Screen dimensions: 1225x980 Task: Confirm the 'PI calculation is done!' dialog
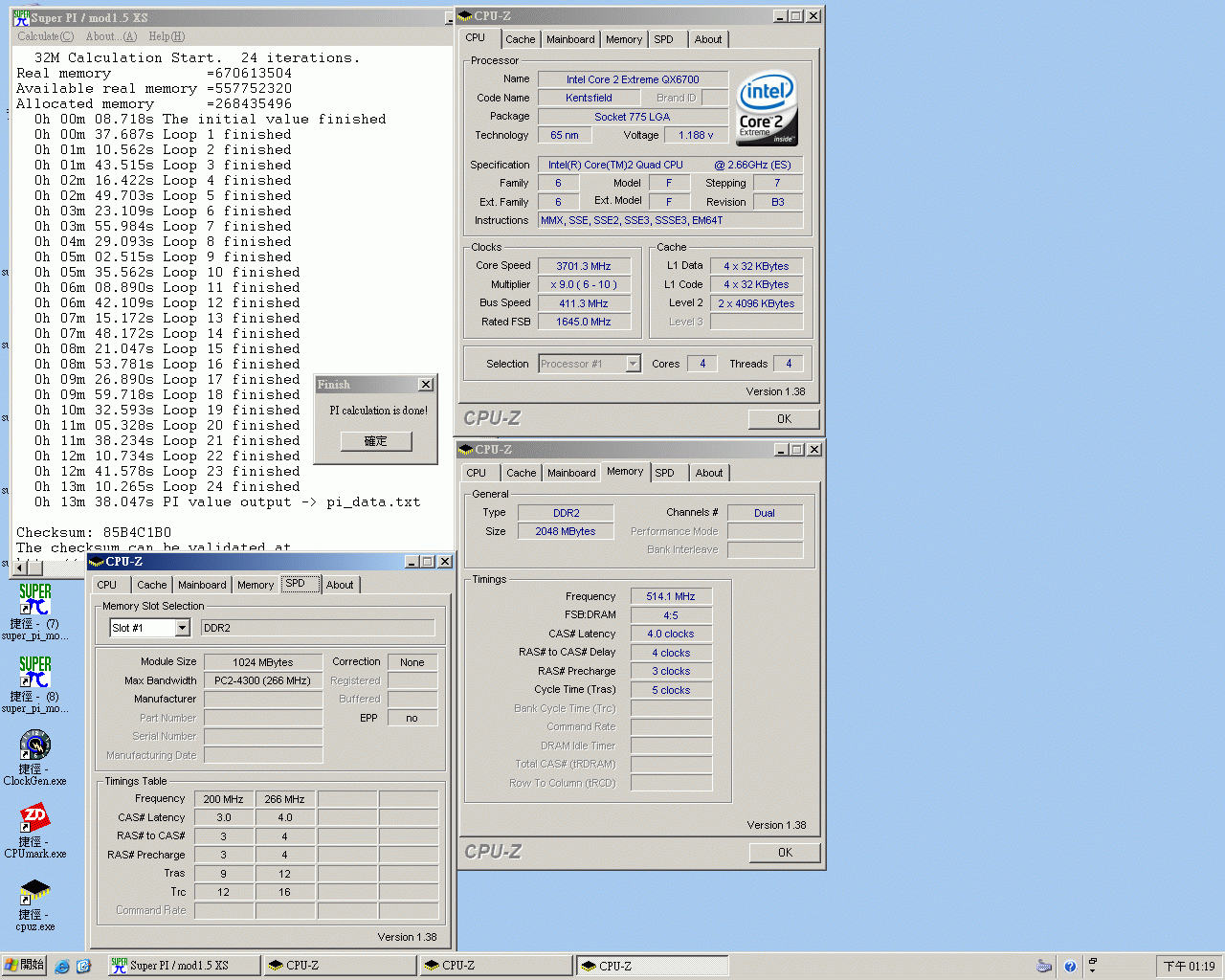(x=376, y=441)
